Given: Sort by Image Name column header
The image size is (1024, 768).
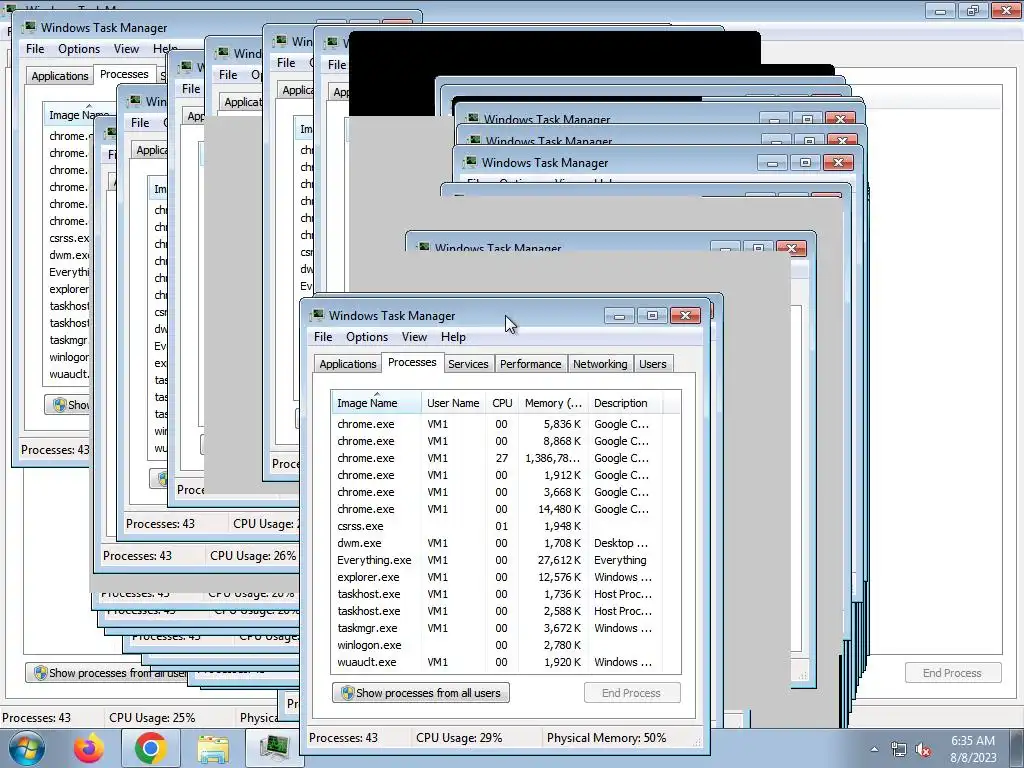Looking at the screenshot, I should tap(376, 403).
